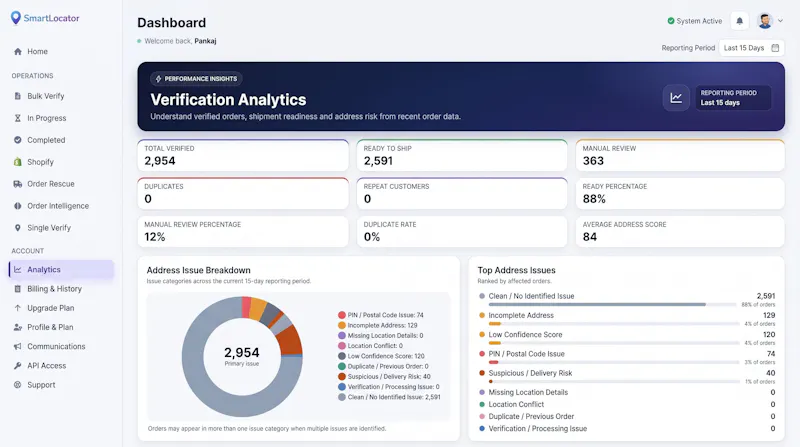Click the SmartLocator pin logo icon
This screenshot has height=447, width=800.
pyautogui.click(x=16, y=18)
